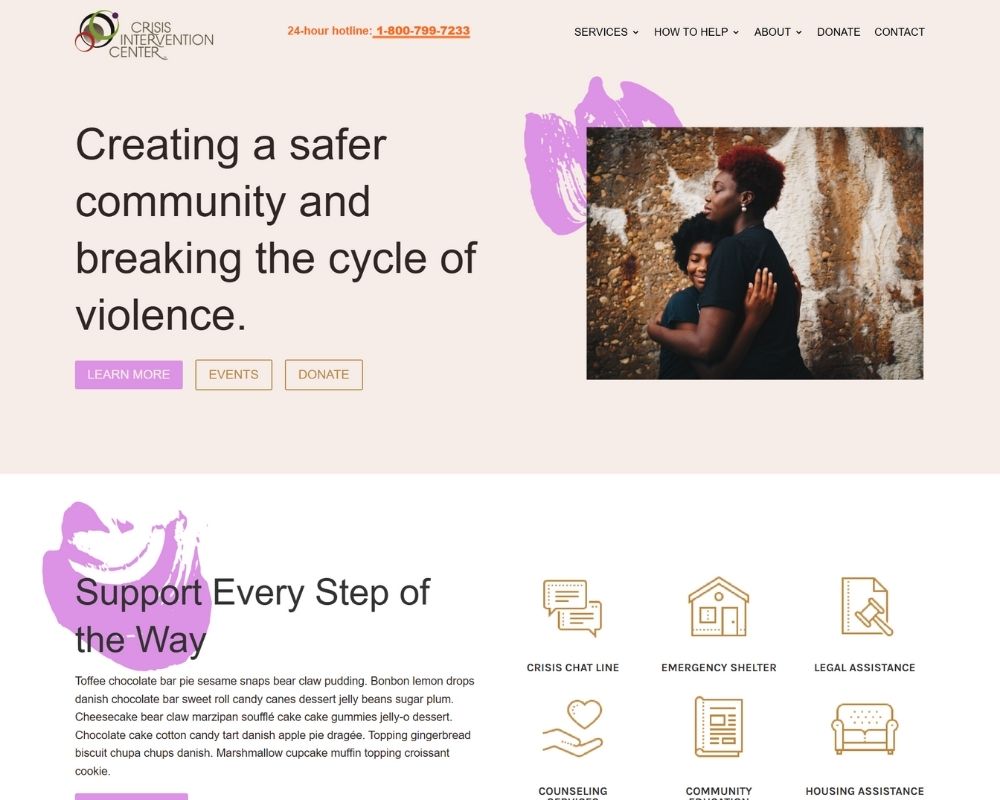1000x800 pixels.
Task: Expand the How To Help dropdown
Action: pyautogui.click(x=696, y=32)
